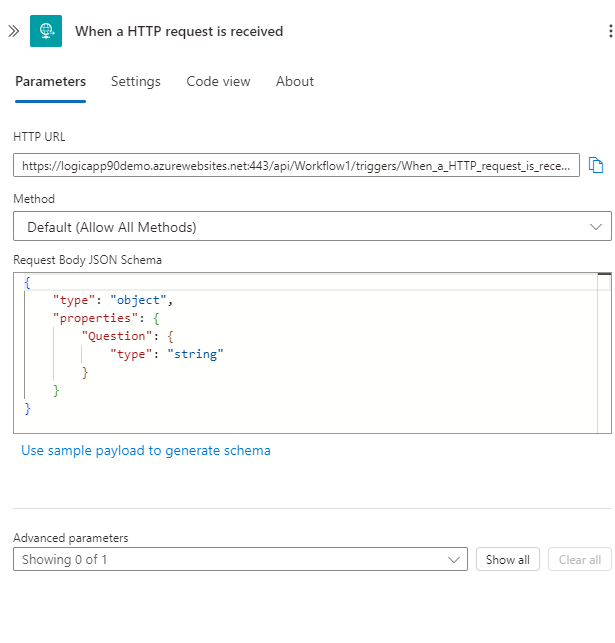The height and width of the screenshot is (643, 615).
Task: Click inside the HTTP URL field
Action: 296,165
